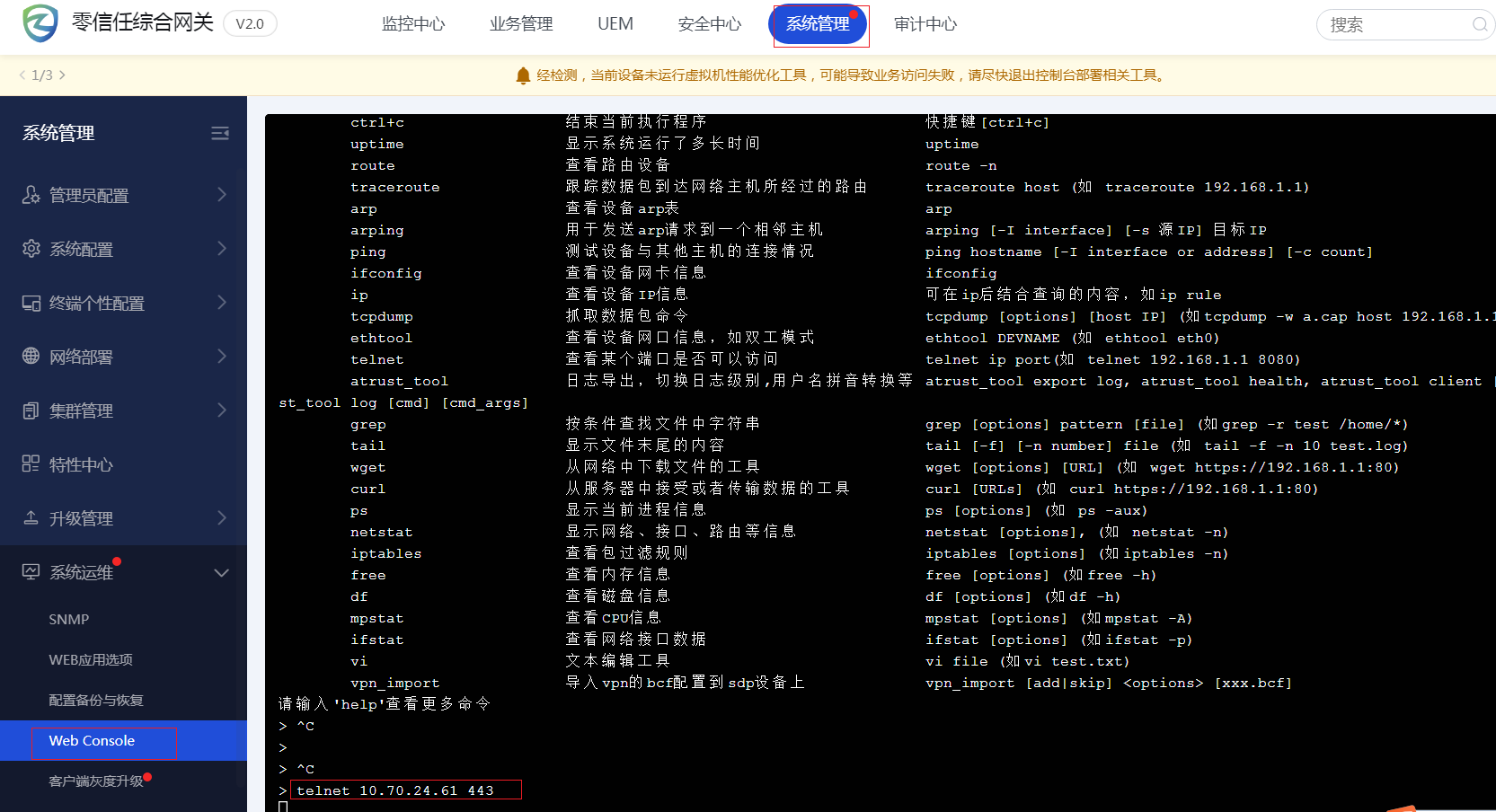This screenshot has width=1496, height=812.
Task: Switch to the 审计中心 tab
Action: (x=925, y=24)
